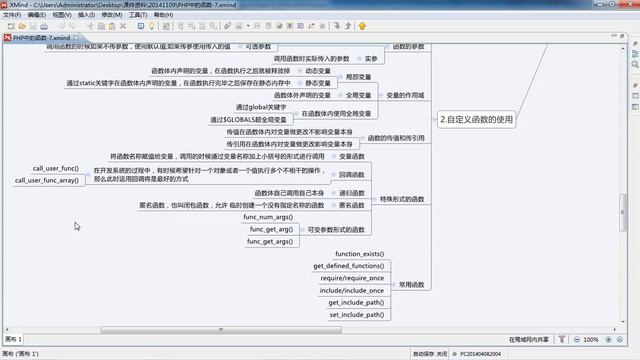Click the minimize editor icon at top right of canvas

pyautogui.click(x=613, y=36)
